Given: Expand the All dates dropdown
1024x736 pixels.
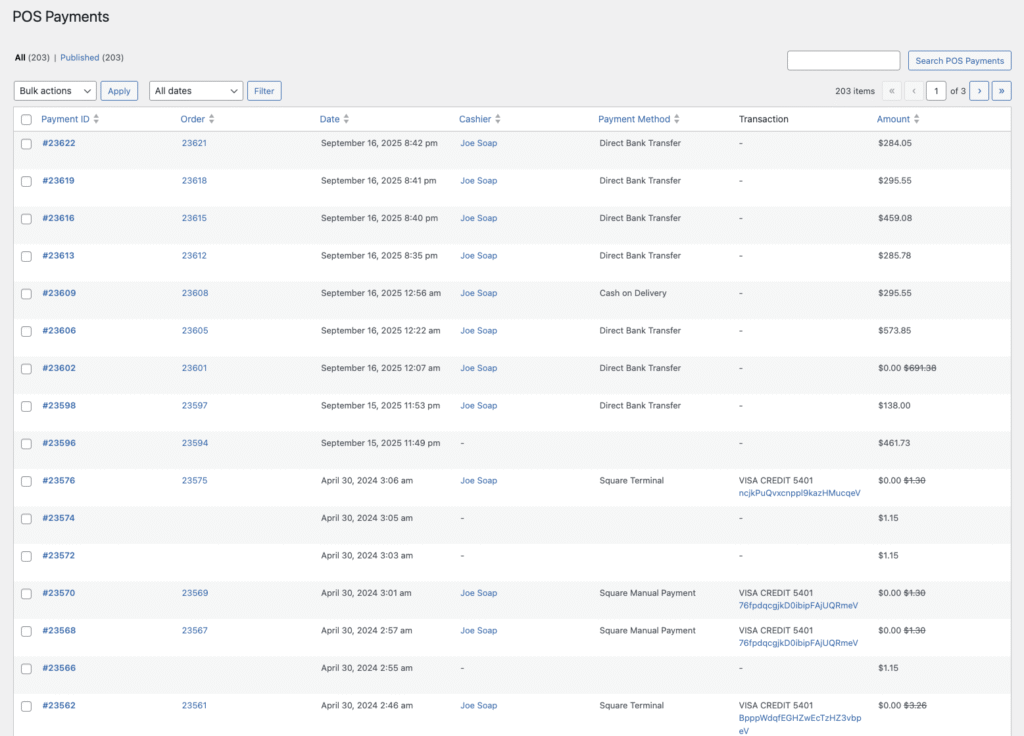Looking at the screenshot, I should [195, 91].
